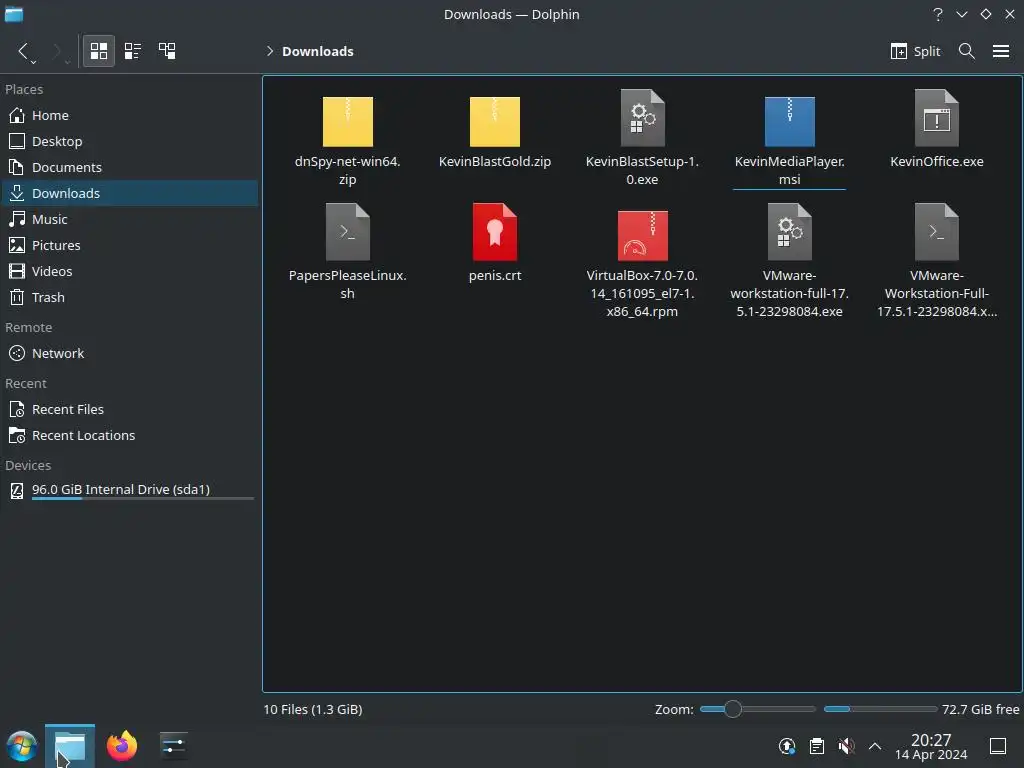Select the red certificate .crt file icon
The width and height of the screenshot is (1024, 768).
click(494, 232)
